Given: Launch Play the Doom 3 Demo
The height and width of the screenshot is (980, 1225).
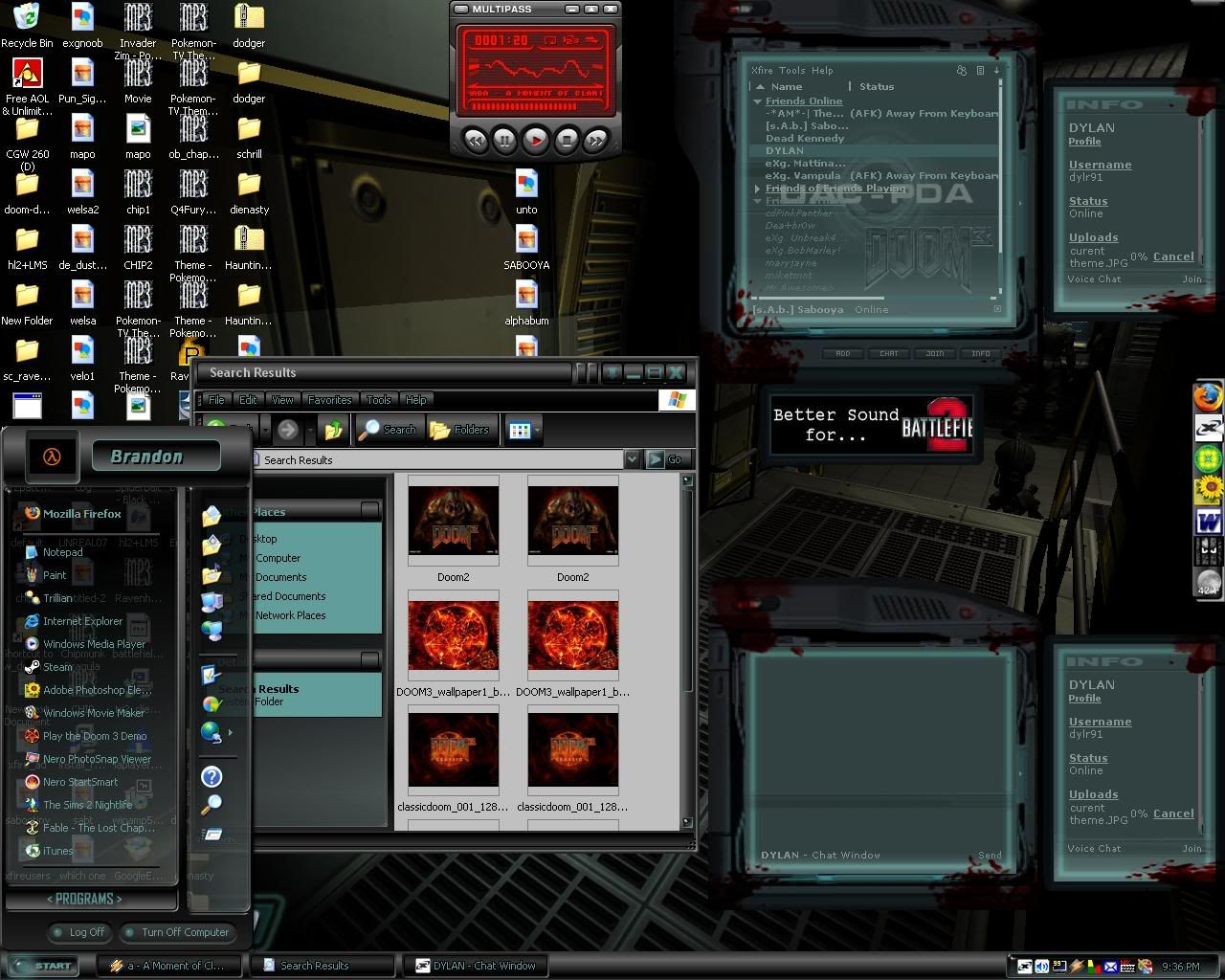Looking at the screenshot, I should 85,736.
